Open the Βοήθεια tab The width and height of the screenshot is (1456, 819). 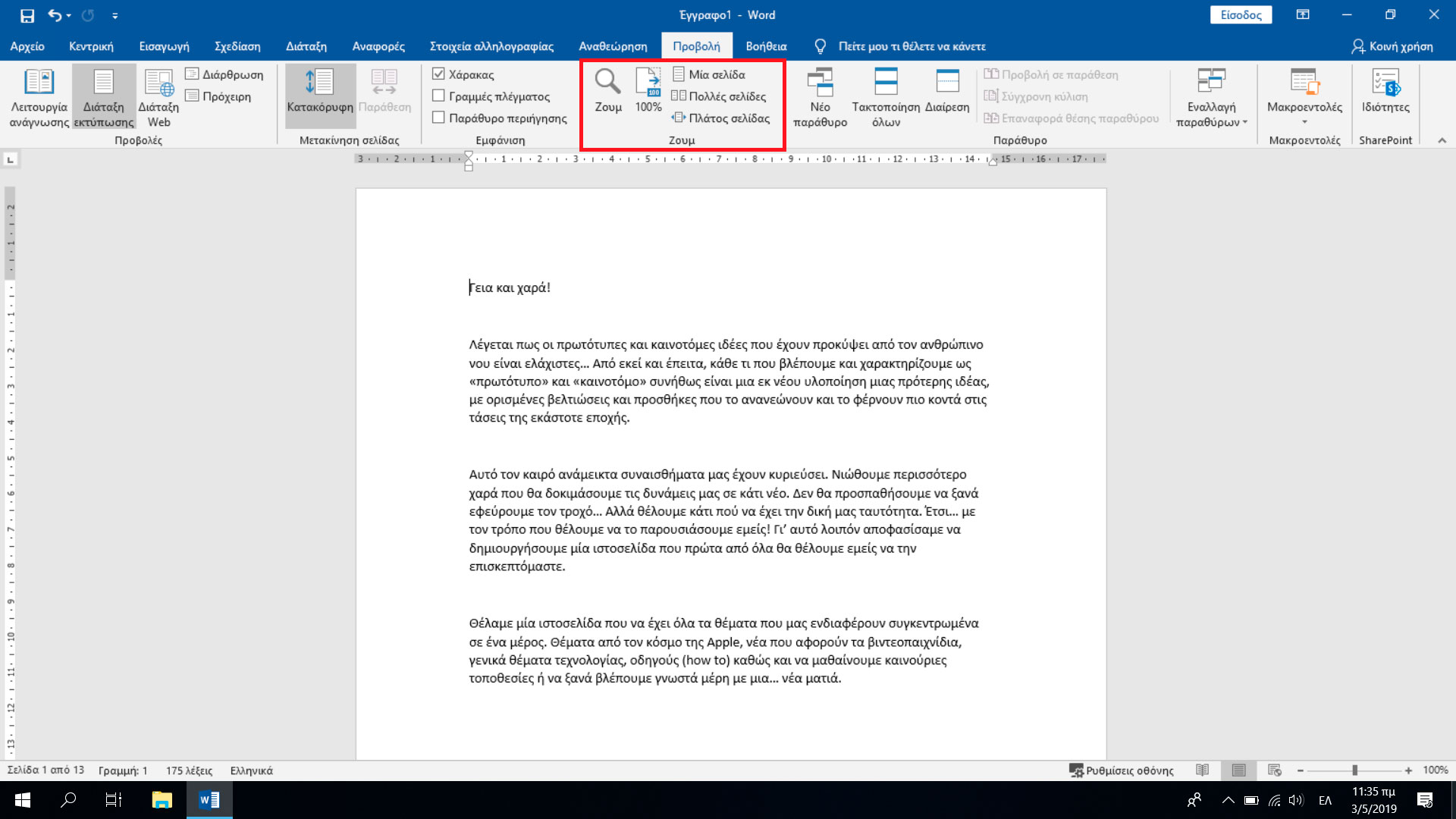pos(766,46)
